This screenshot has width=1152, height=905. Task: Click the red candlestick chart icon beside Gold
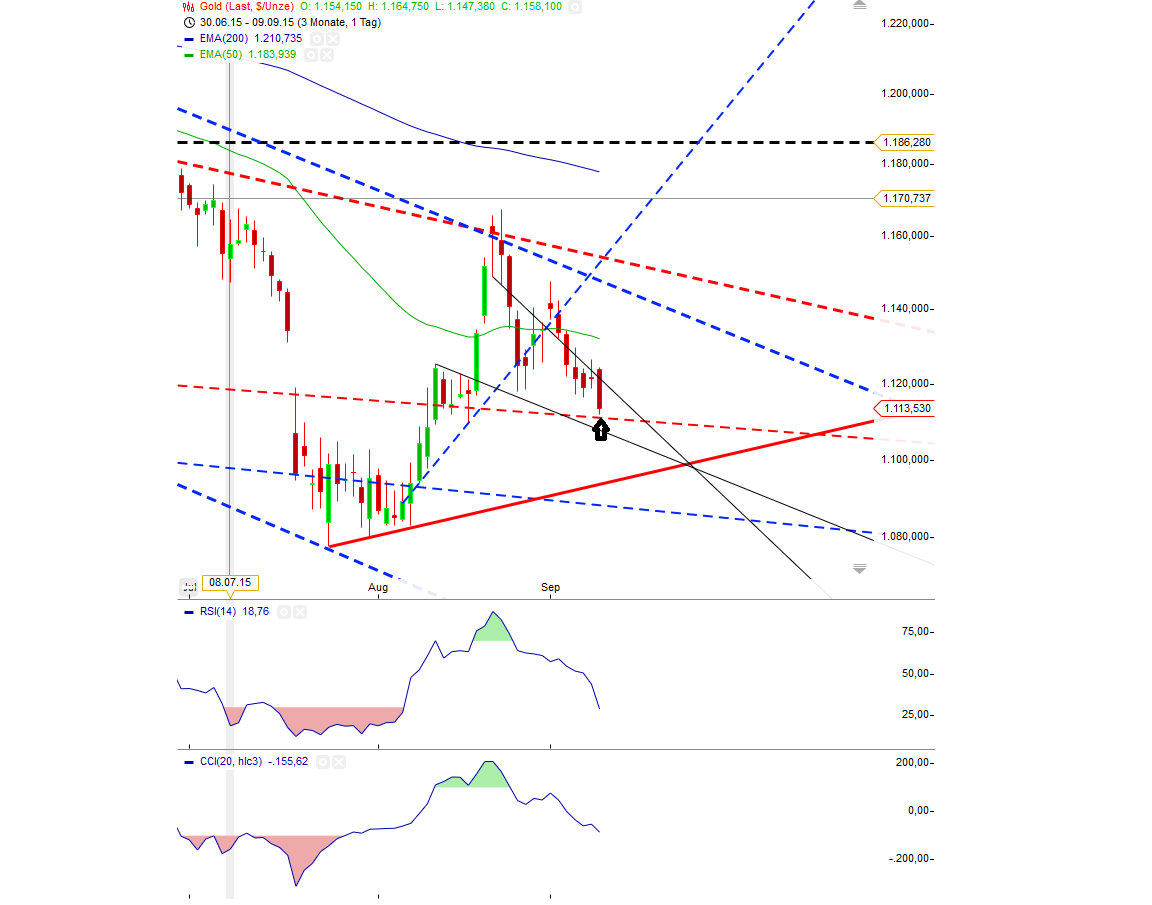tap(187, 7)
